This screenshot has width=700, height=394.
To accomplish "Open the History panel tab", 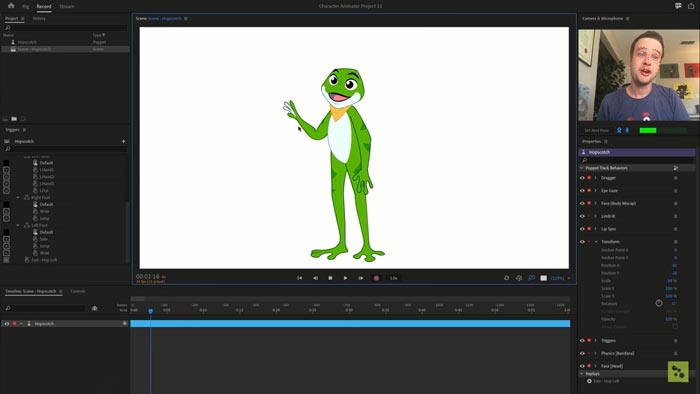I will (39, 18).
